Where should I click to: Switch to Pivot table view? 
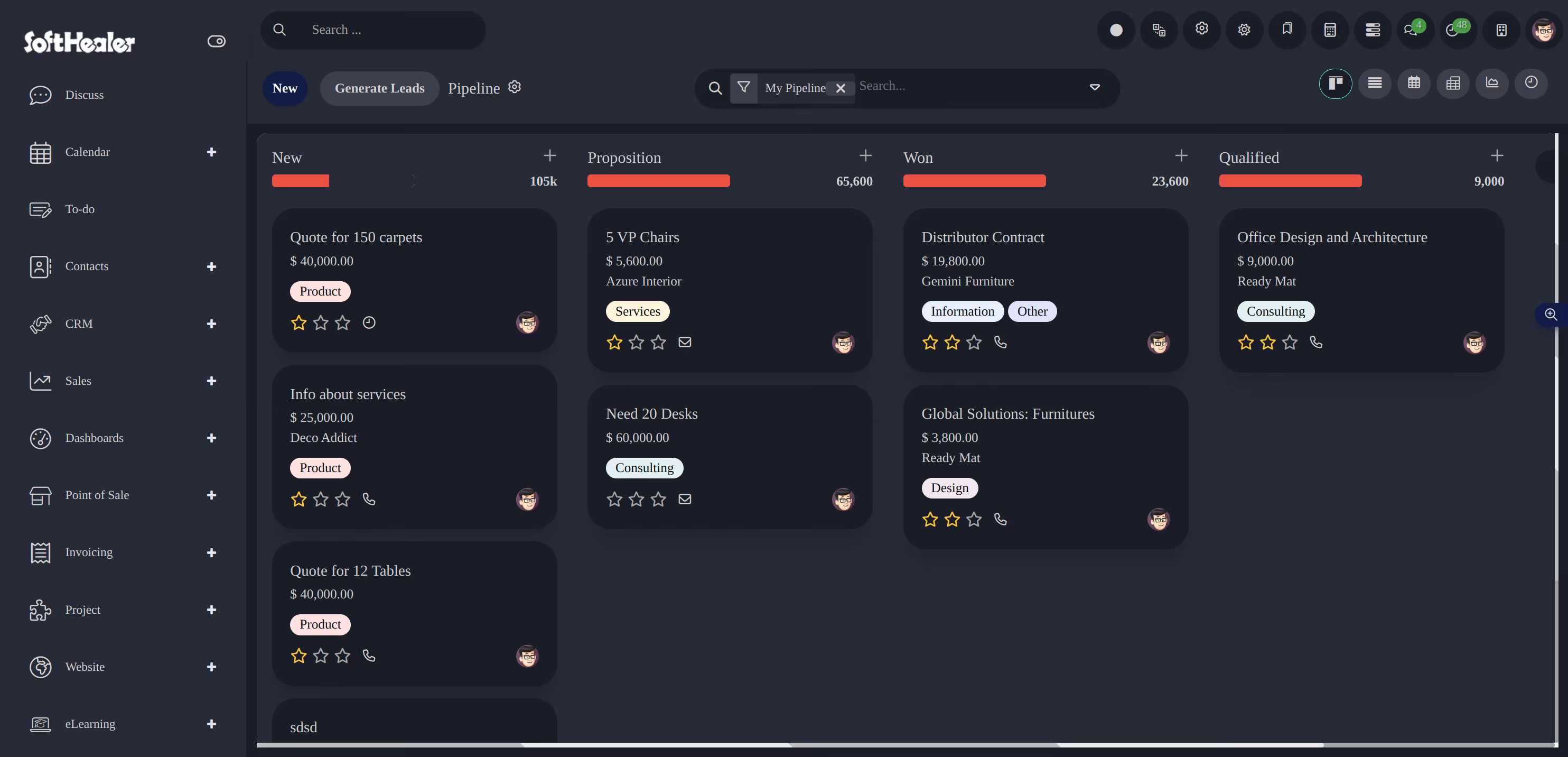pyautogui.click(x=1452, y=84)
